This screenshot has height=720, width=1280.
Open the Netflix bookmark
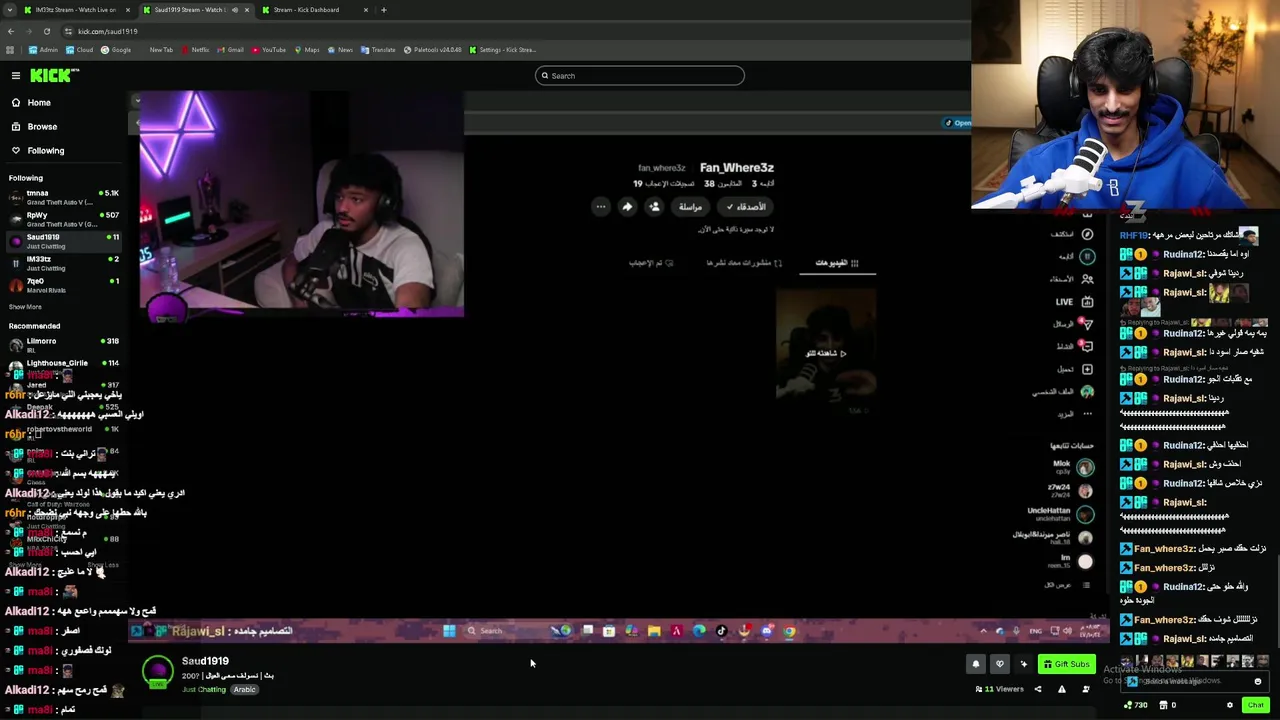pyautogui.click(x=195, y=50)
